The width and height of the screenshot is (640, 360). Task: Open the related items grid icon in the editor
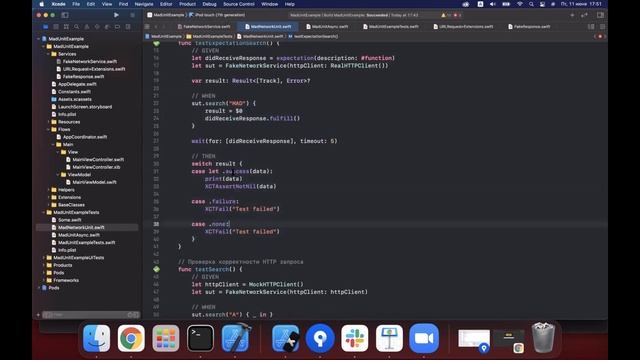147,27
